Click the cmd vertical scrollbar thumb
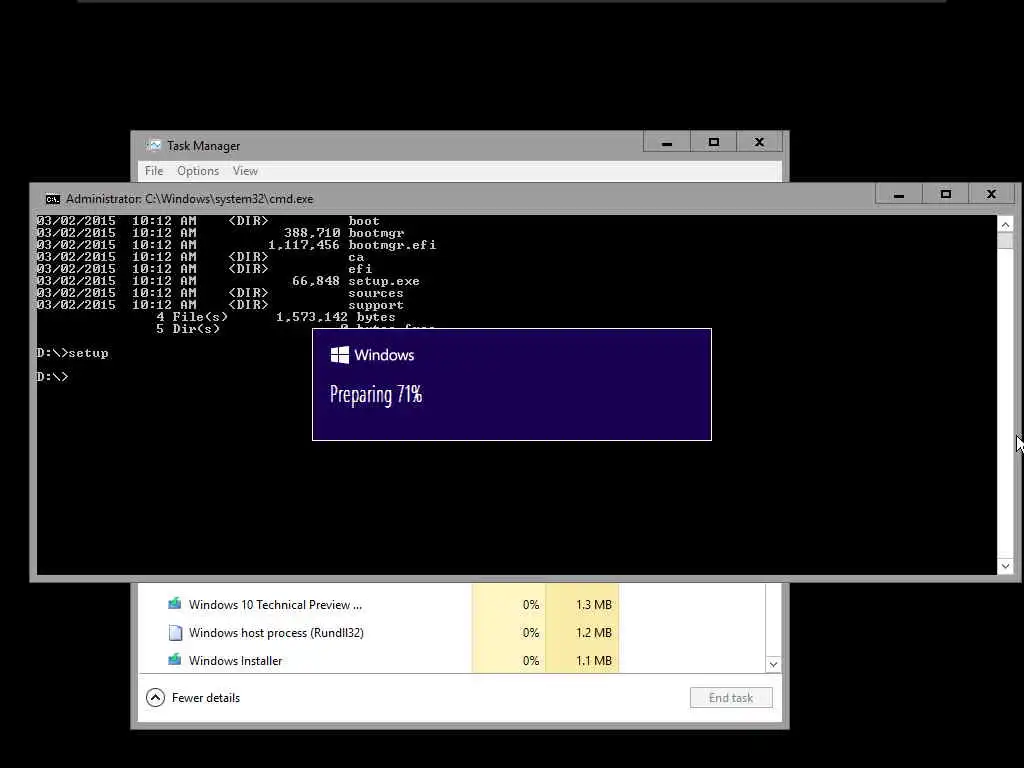This screenshot has width=1024, height=768. coord(1006,241)
